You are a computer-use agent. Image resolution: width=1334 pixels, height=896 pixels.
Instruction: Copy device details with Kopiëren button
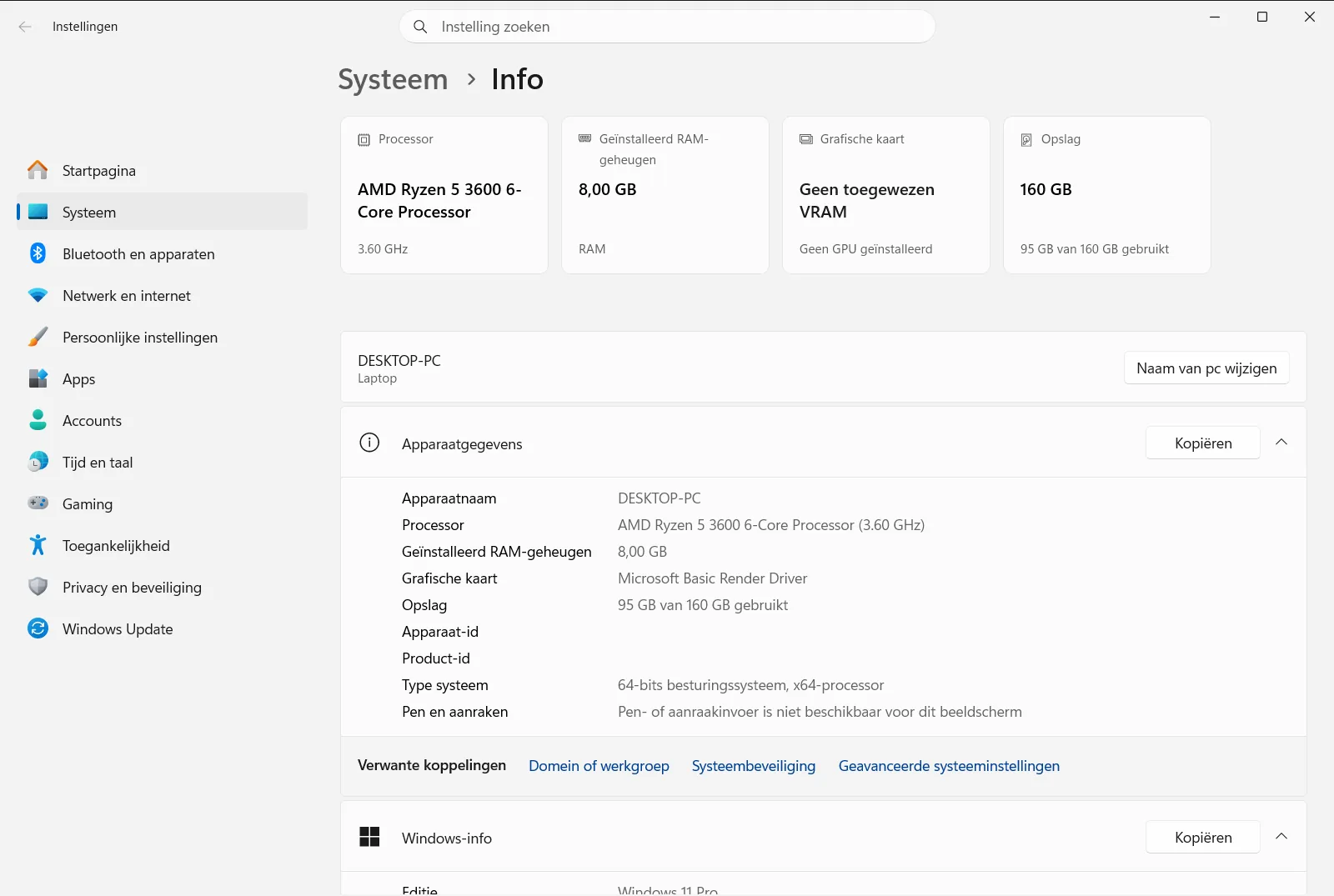pos(1203,443)
